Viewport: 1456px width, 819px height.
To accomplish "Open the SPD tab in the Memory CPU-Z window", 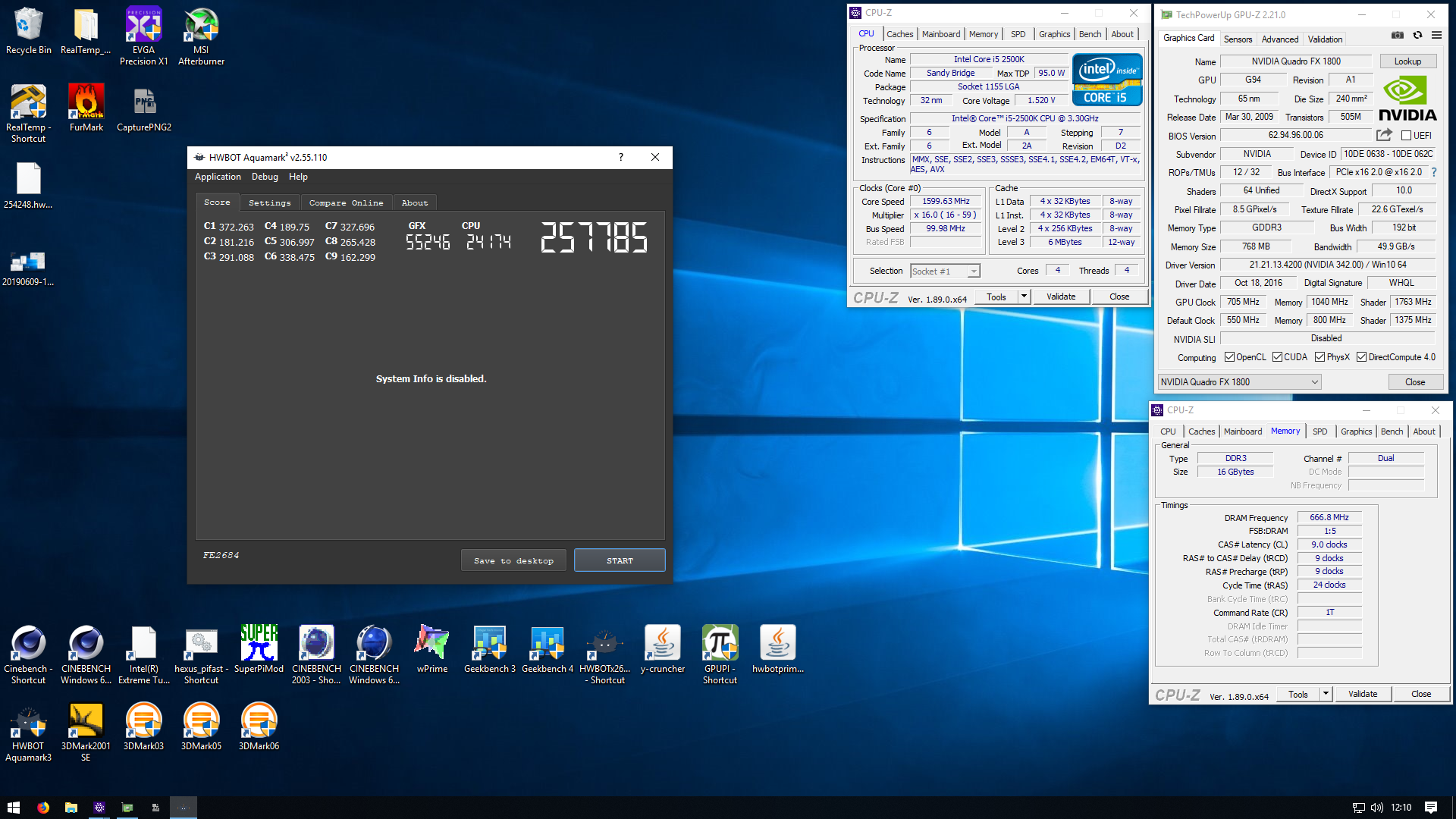I will click(x=1320, y=431).
